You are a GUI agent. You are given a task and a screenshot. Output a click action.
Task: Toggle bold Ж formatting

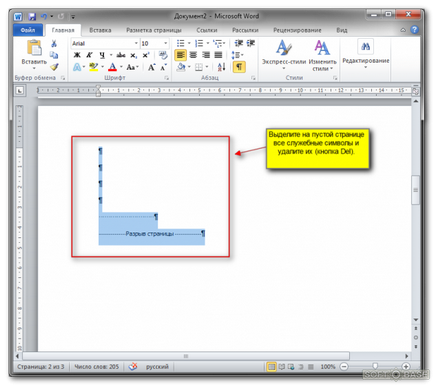pos(77,55)
